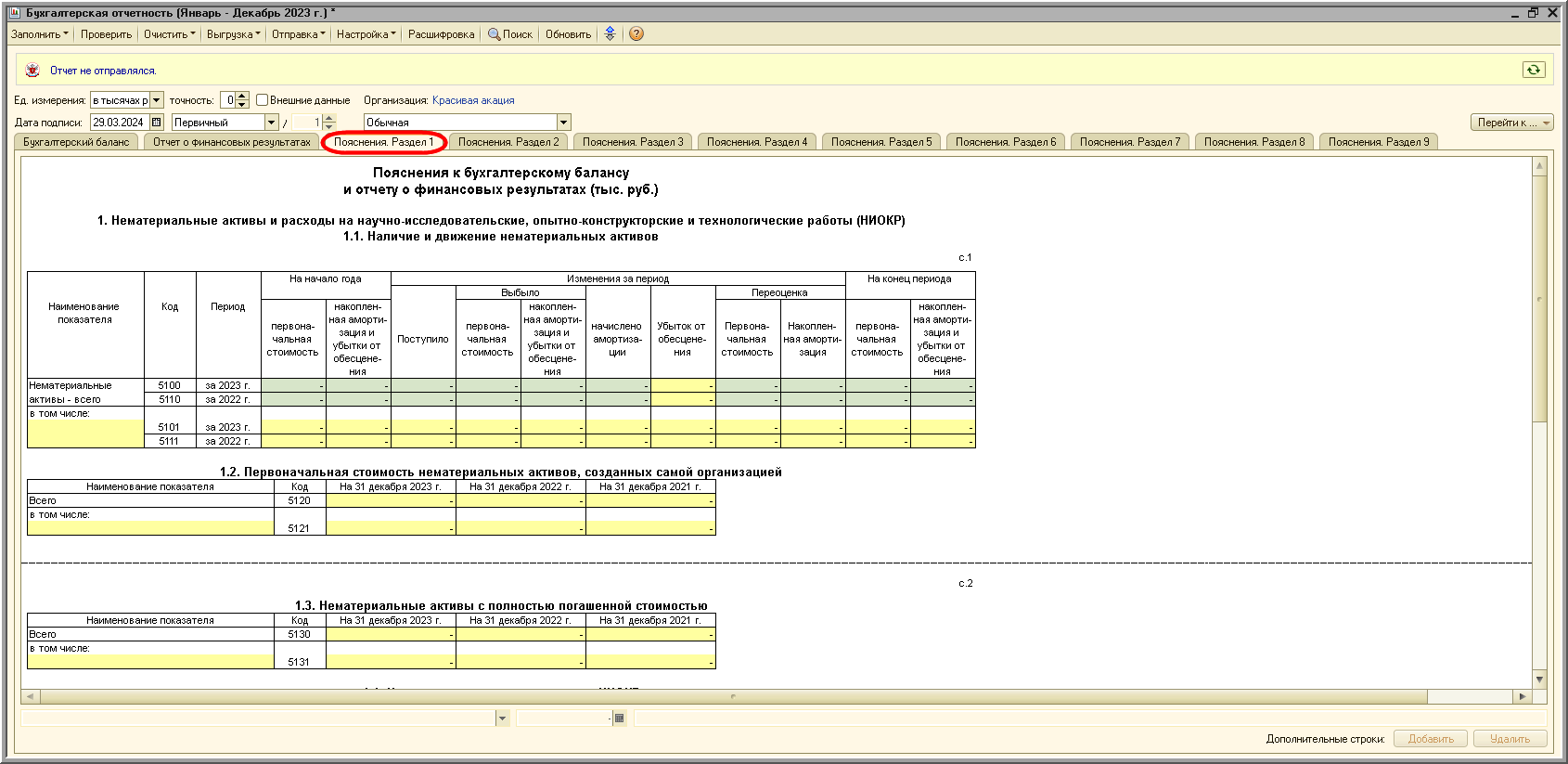
Task: Open the Красивая акация organization link
Action: pyautogui.click(x=473, y=100)
